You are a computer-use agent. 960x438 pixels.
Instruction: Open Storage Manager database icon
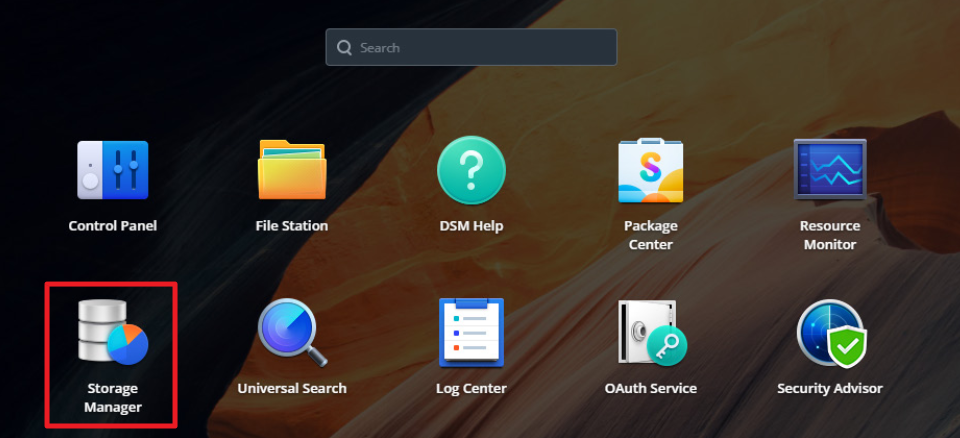pos(113,333)
